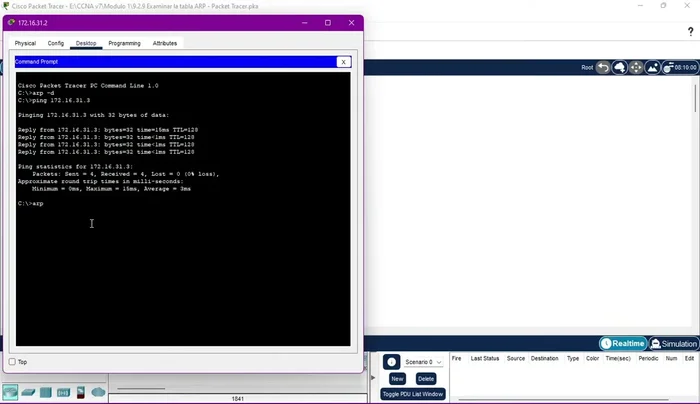Enable the Top checkbox

(12, 362)
